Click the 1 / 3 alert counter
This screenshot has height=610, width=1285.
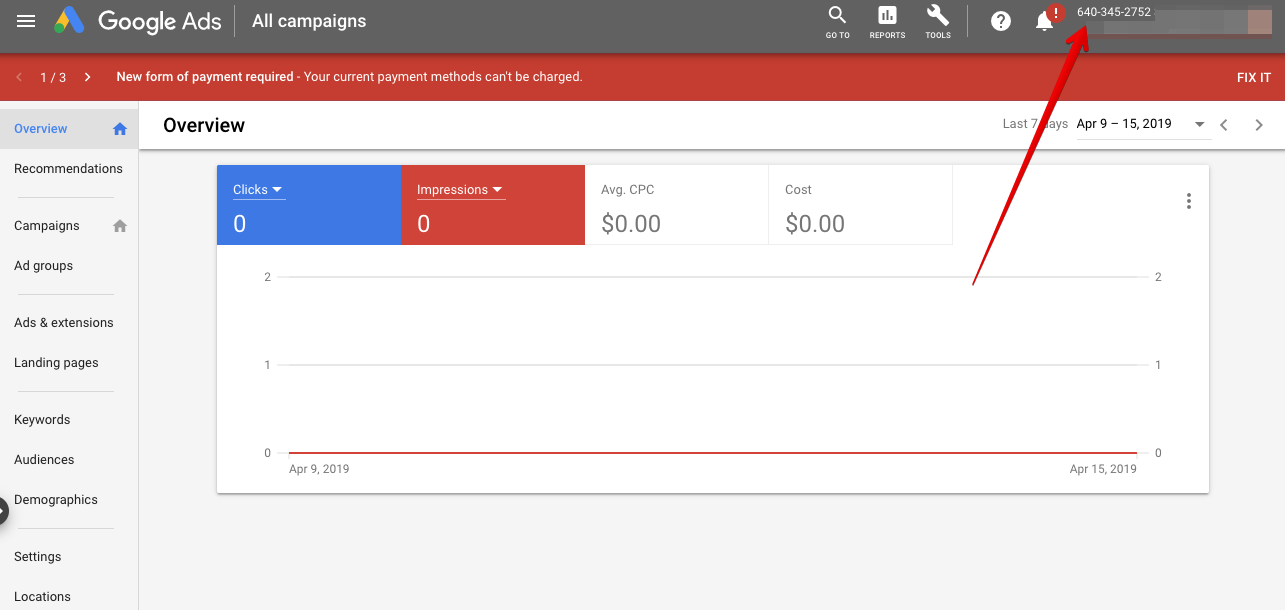53,77
